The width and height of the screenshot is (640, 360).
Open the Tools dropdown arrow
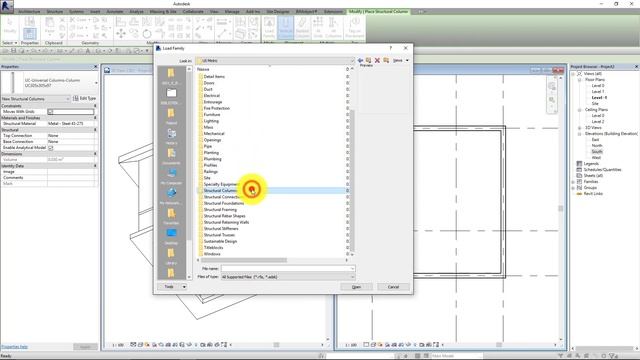184,287
